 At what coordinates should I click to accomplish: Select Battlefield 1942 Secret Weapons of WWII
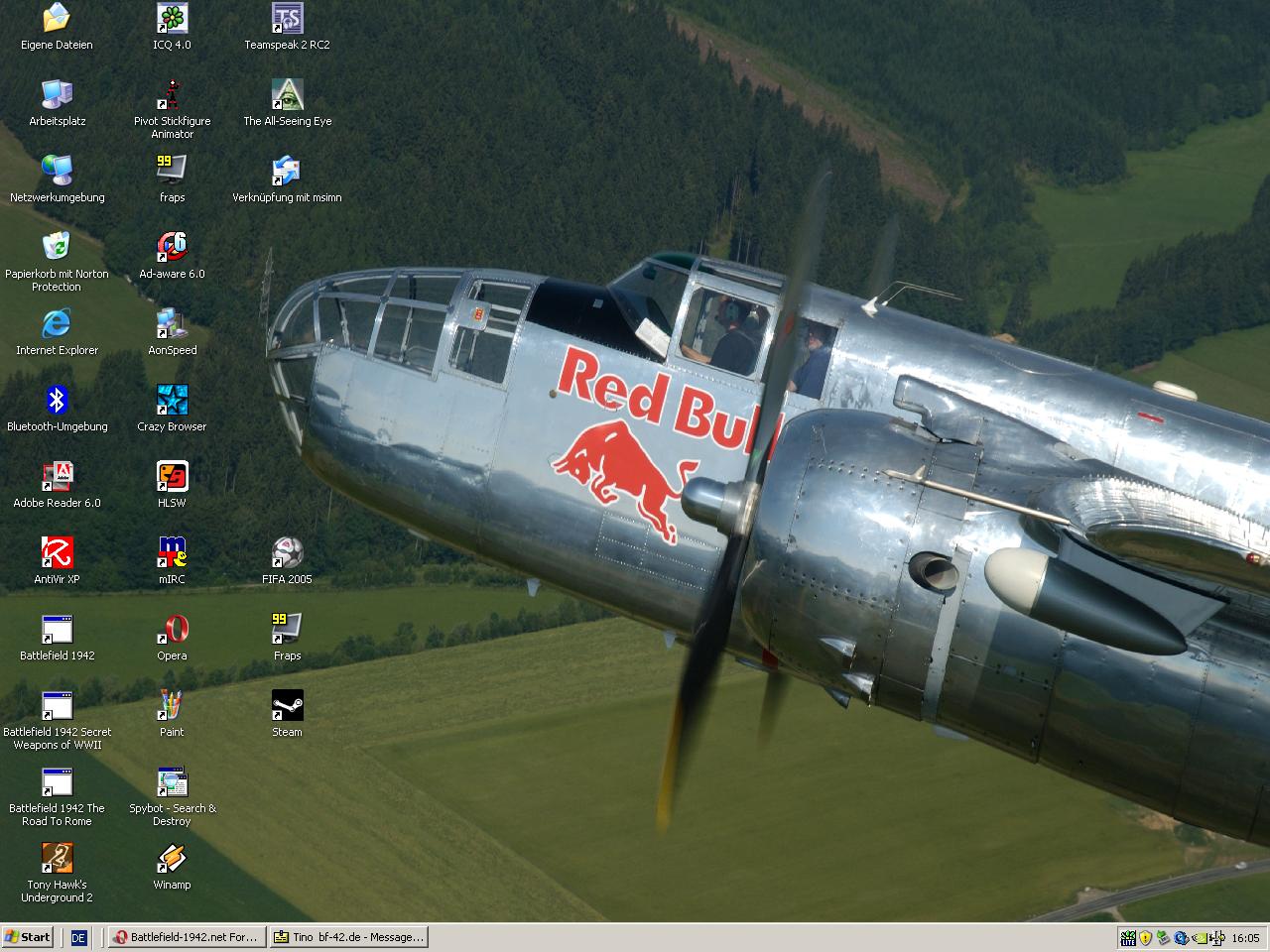click(x=57, y=720)
